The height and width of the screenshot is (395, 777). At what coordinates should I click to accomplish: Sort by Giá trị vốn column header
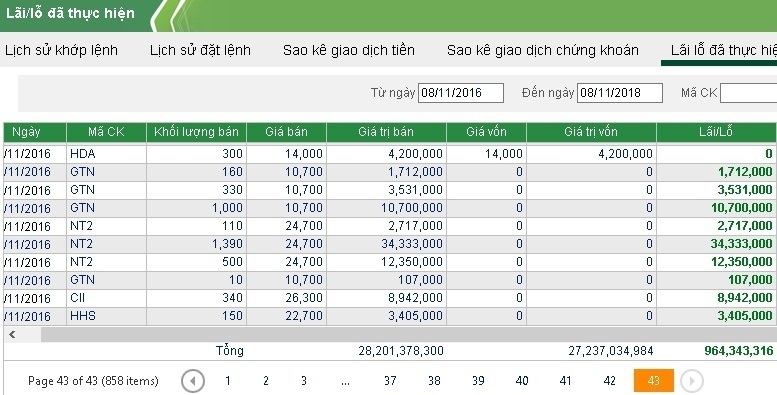click(591, 132)
